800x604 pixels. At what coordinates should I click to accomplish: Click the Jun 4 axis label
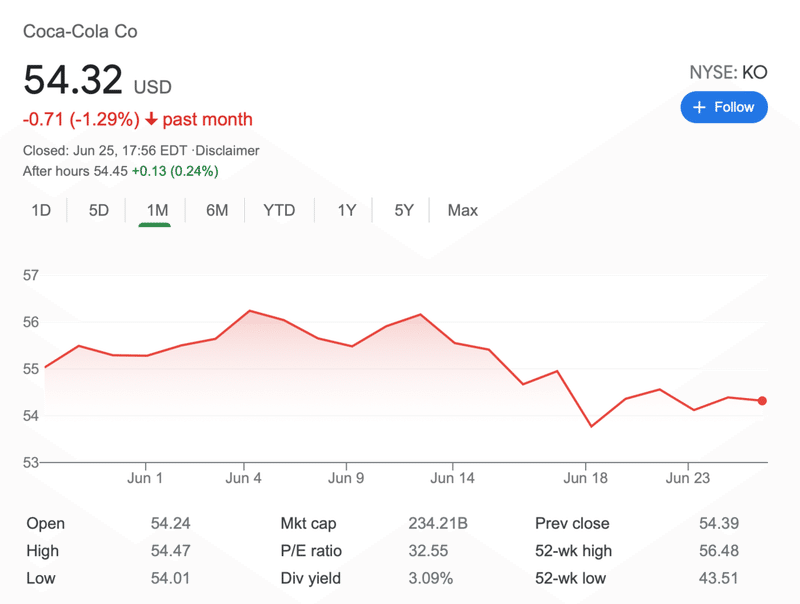click(243, 478)
